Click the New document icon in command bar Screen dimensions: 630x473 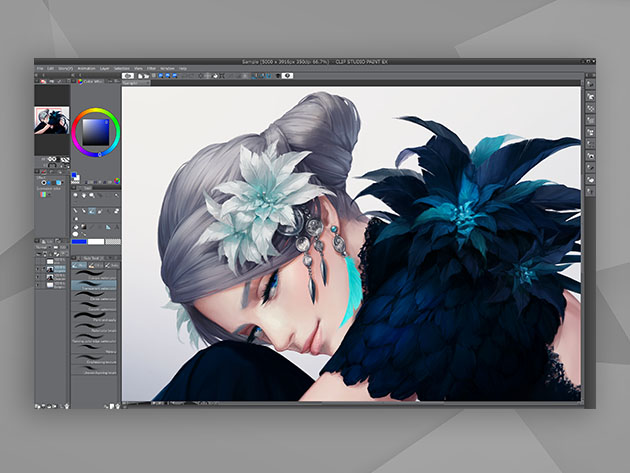pos(140,76)
